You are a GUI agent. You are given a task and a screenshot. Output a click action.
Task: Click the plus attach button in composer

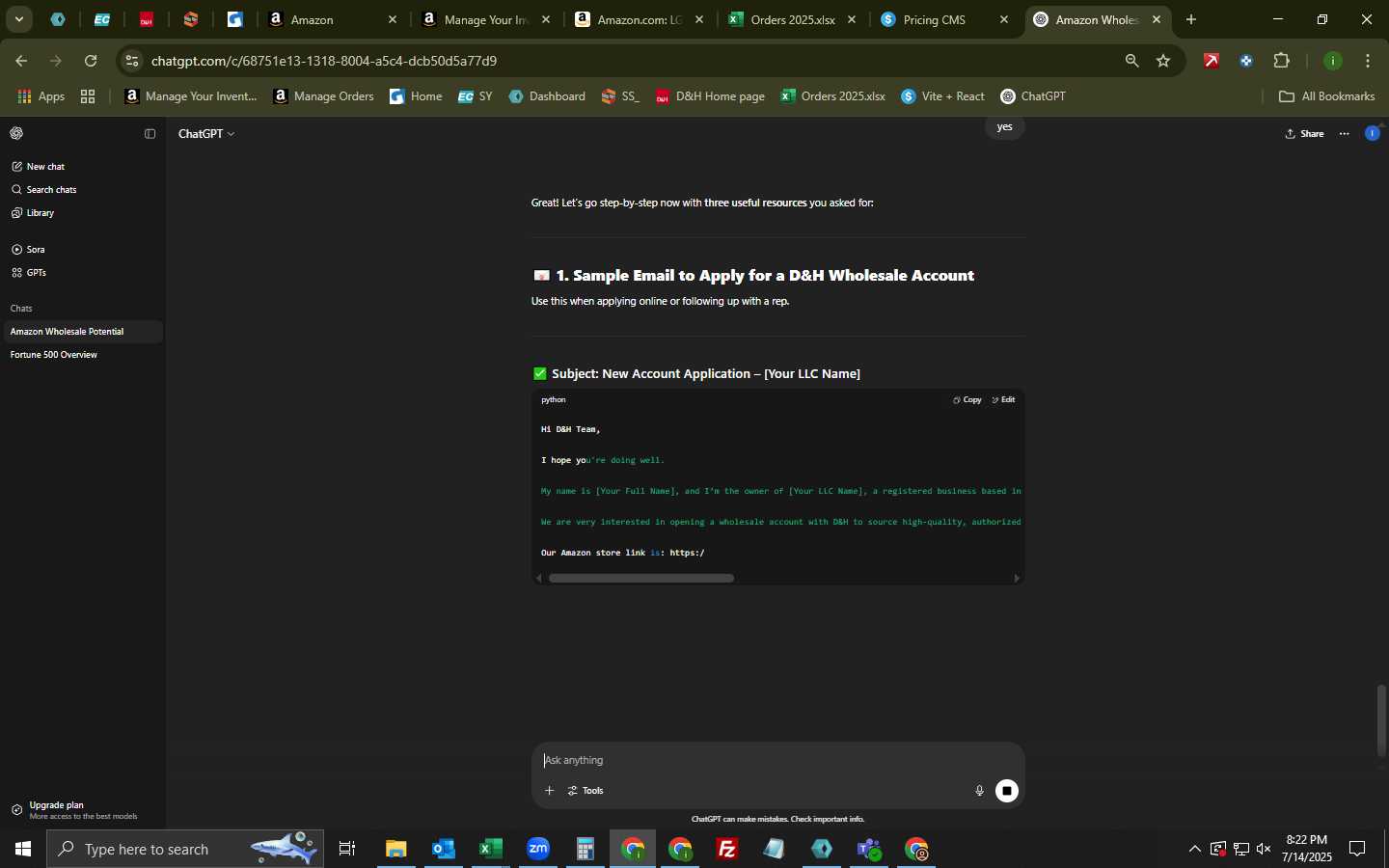(549, 791)
